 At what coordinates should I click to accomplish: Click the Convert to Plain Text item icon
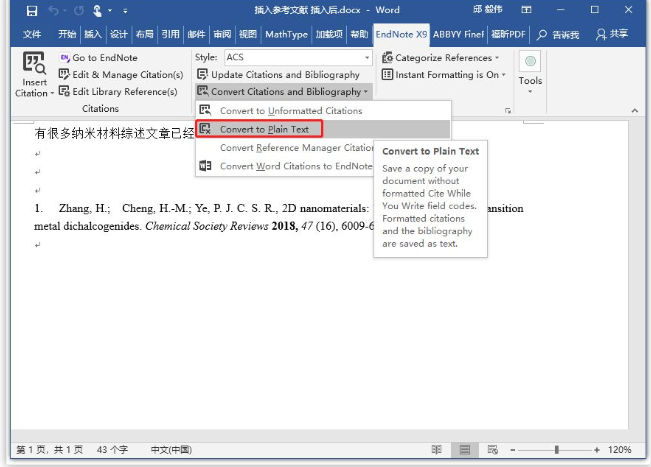[x=206, y=129]
